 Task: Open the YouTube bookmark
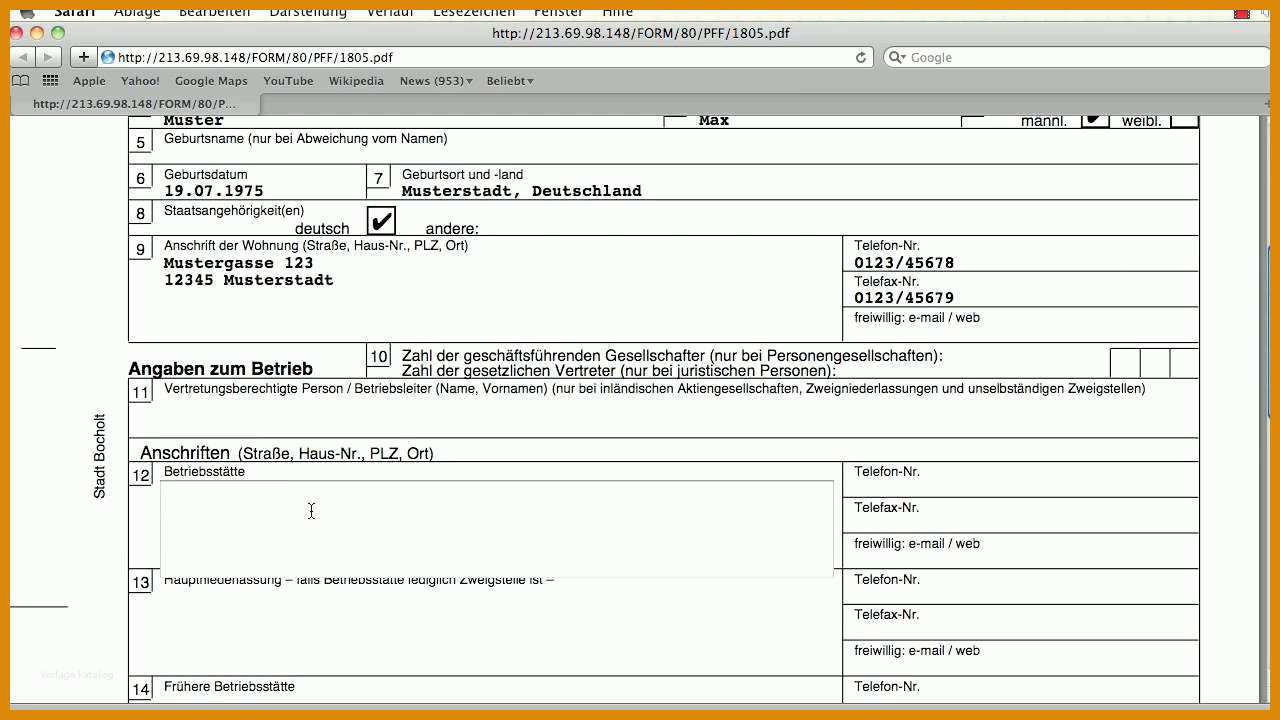click(288, 81)
